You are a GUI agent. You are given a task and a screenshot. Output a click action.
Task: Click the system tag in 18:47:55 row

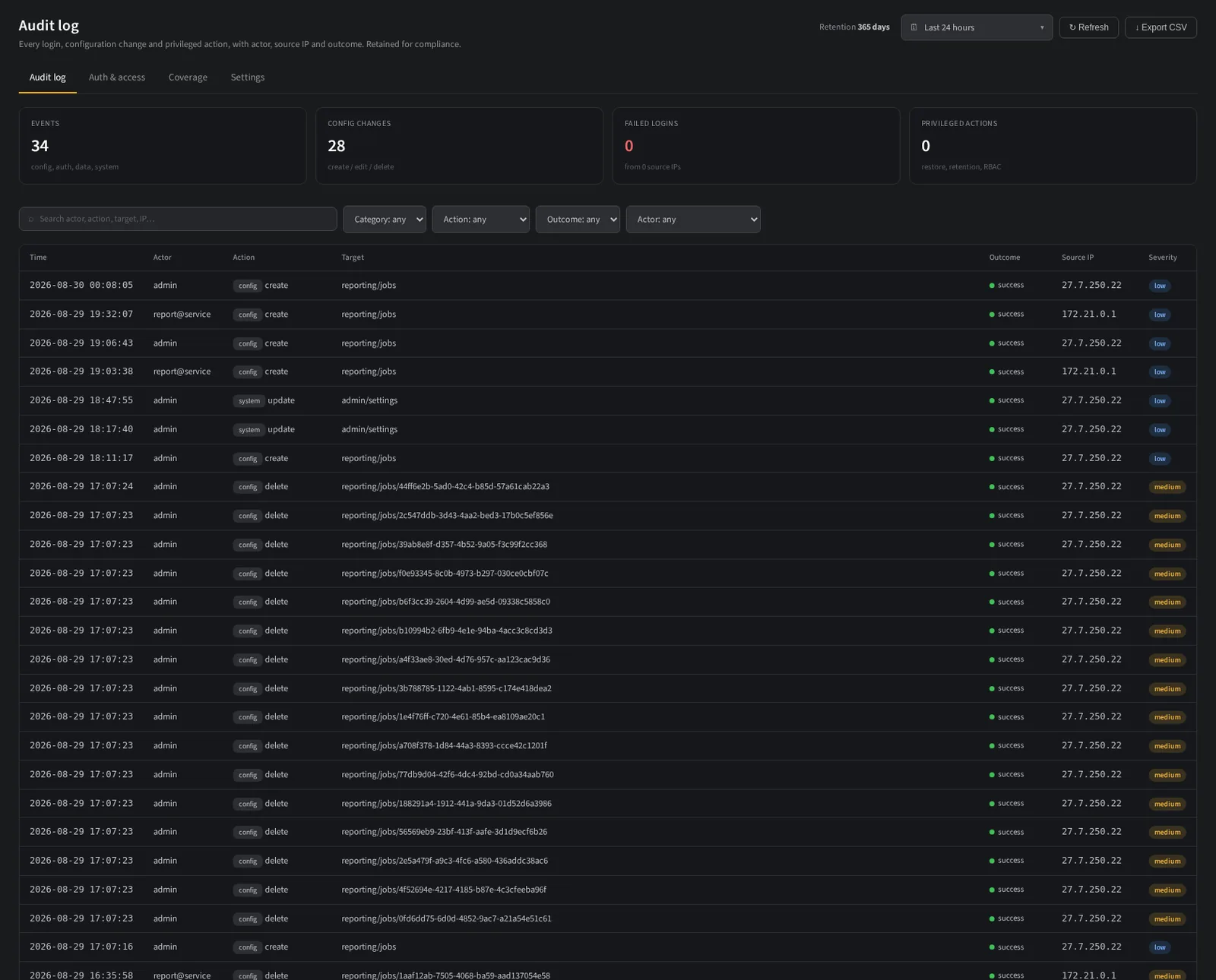tap(249, 401)
